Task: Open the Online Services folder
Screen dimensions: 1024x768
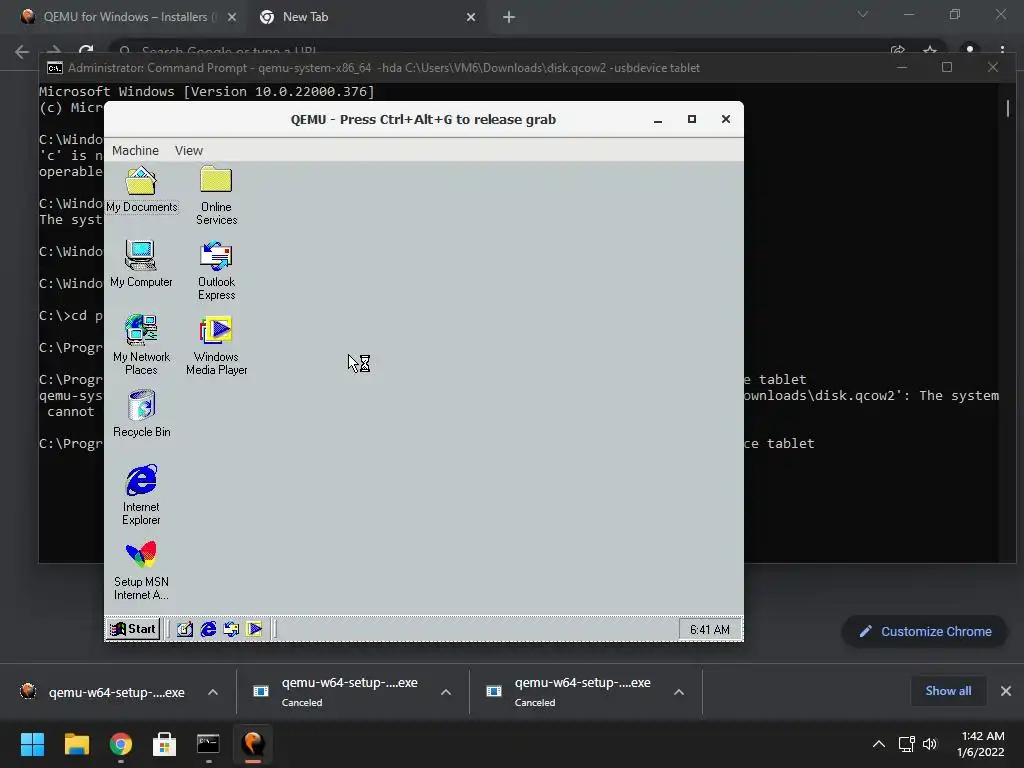Action: pos(216,195)
